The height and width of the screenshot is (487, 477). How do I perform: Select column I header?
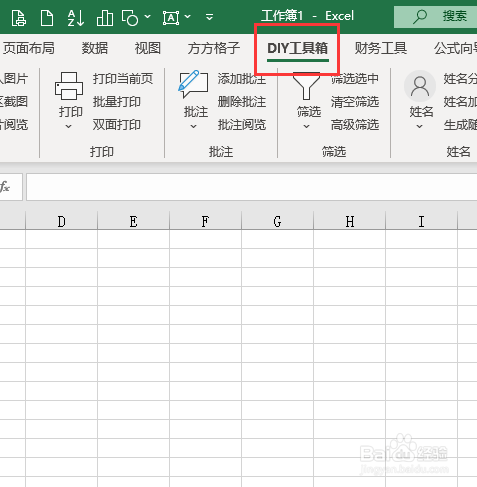click(x=421, y=221)
